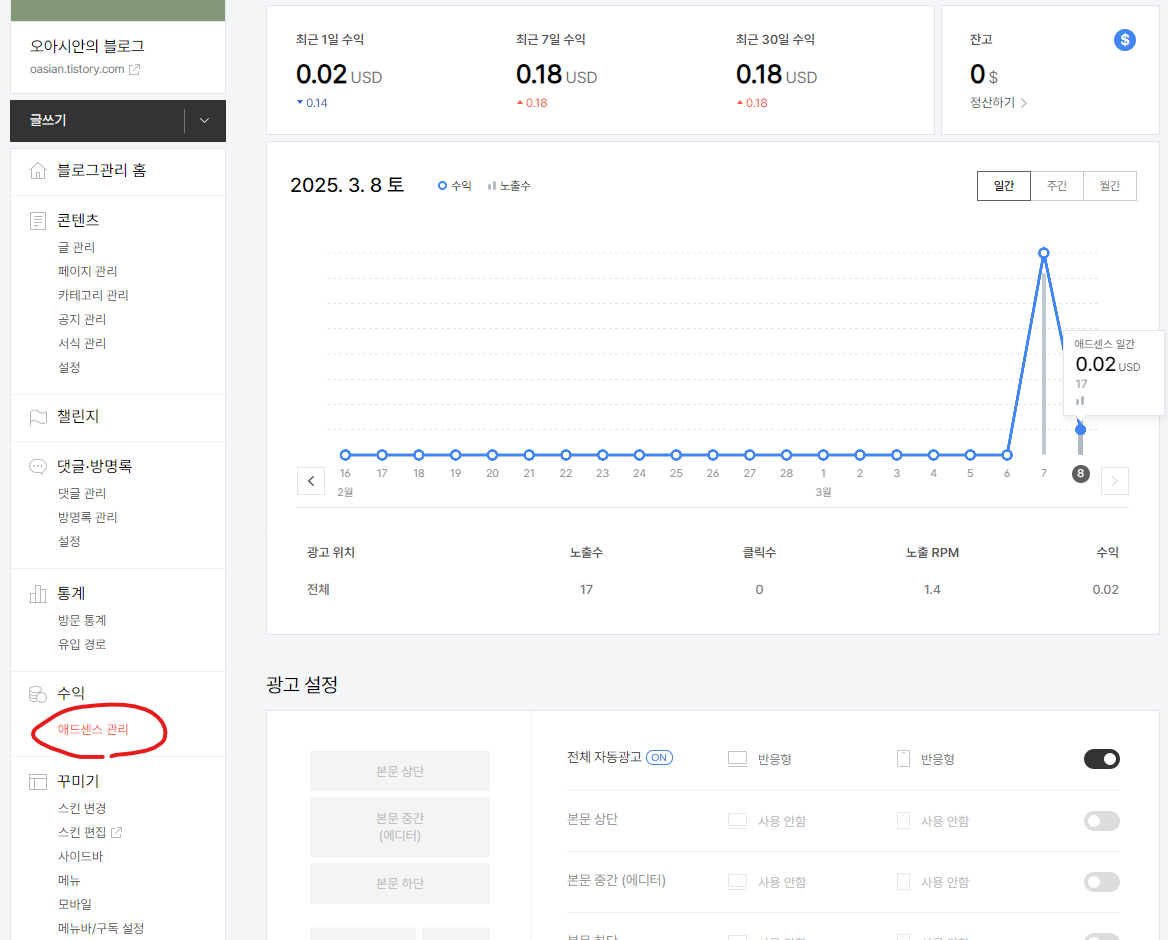Open 페이지 관리 menu item

[87, 271]
